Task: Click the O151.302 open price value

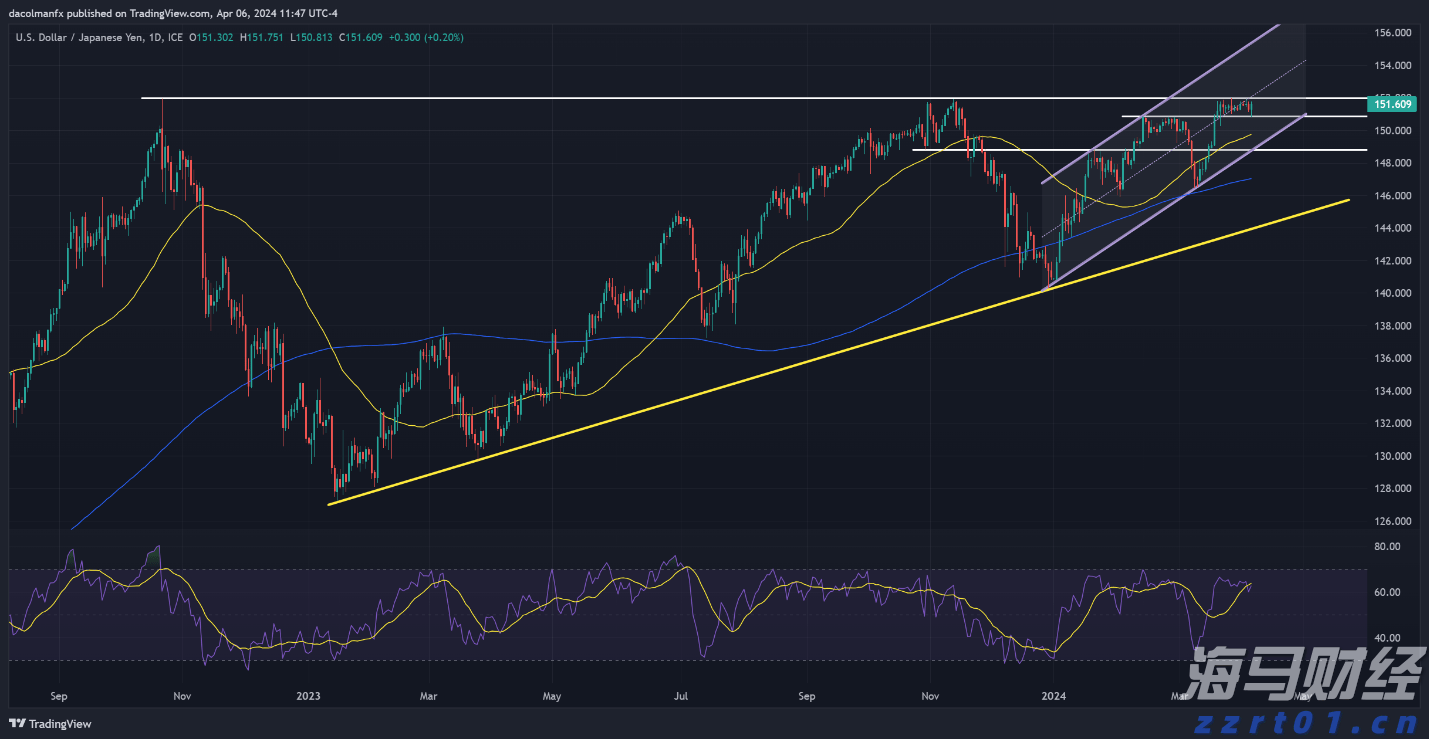Action: pyautogui.click(x=212, y=36)
